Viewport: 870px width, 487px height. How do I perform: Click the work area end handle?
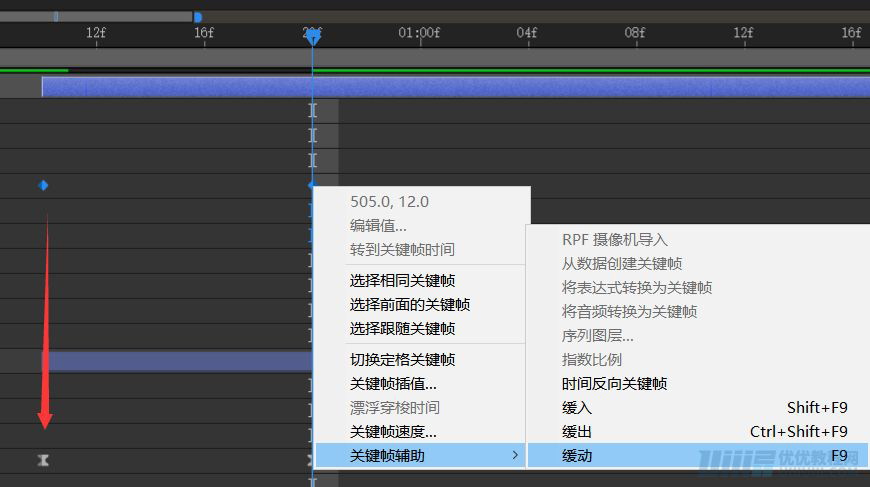(197, 17)
